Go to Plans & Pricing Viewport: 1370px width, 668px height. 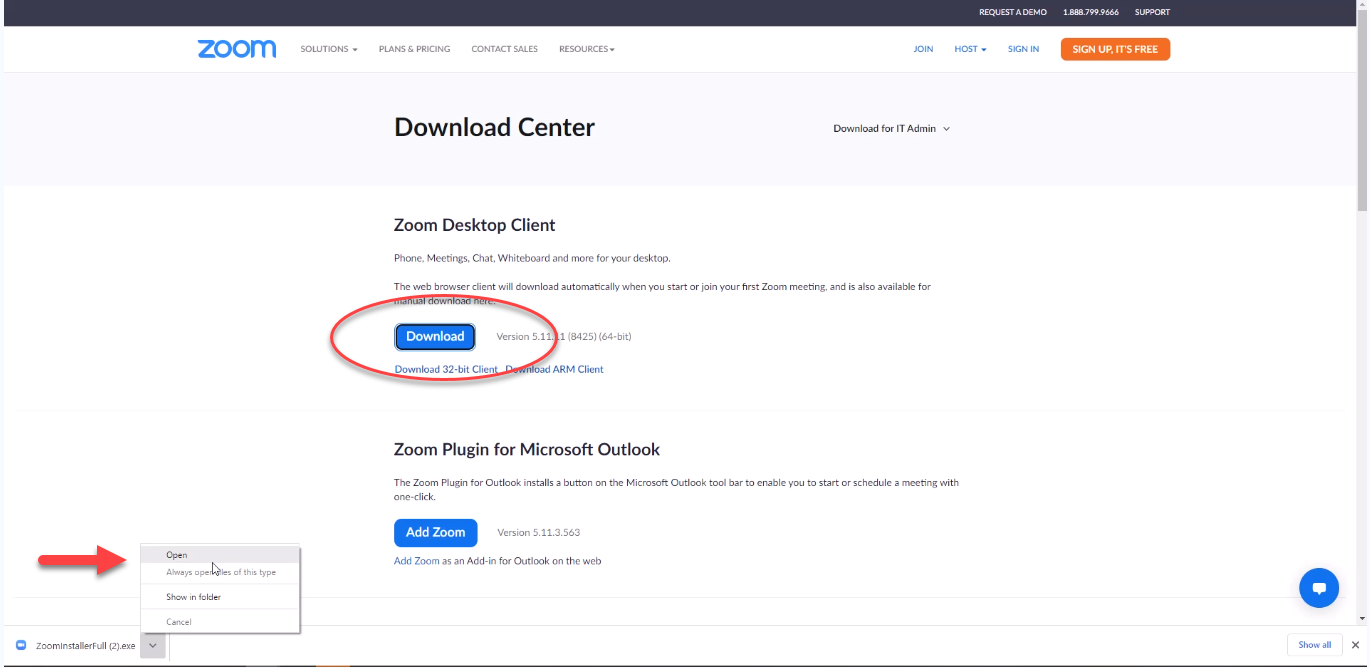[414, 49]
